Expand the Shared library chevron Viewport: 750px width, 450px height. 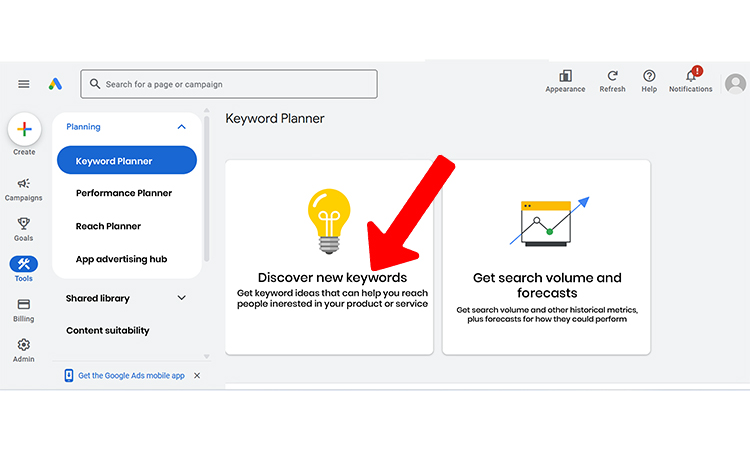coord(181,298)
